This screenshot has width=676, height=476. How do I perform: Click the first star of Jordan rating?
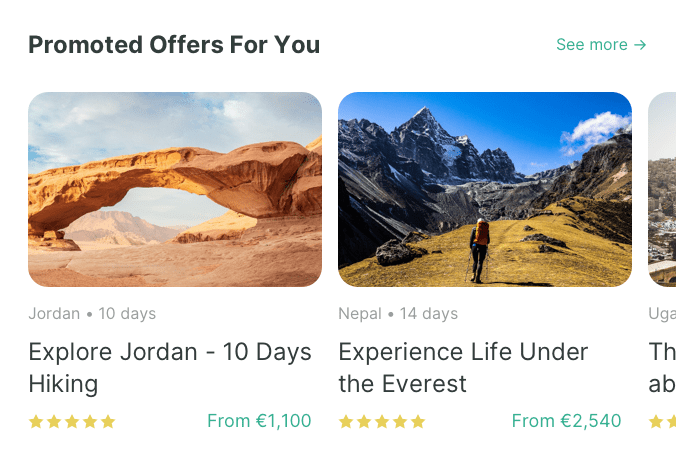36,422
